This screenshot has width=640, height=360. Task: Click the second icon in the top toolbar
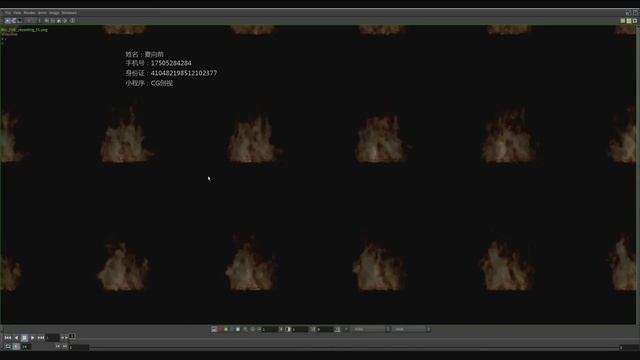[13, 20]
